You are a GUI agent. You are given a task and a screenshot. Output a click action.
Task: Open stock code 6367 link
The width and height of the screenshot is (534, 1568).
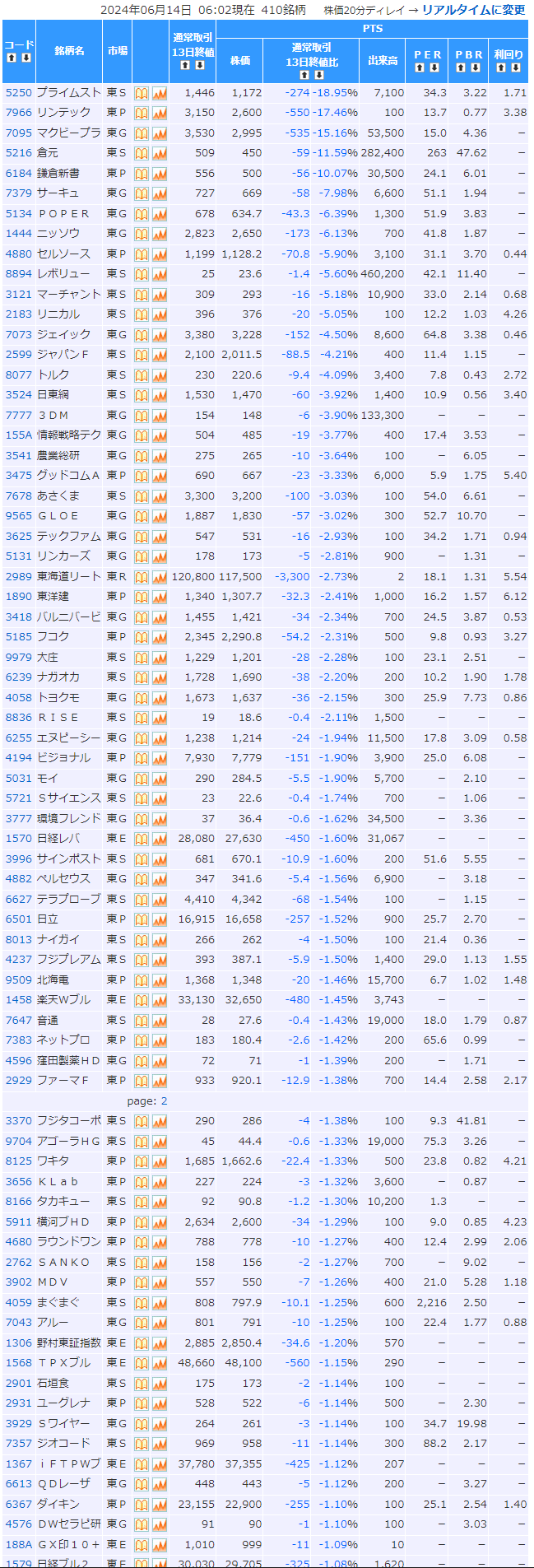19,1504
